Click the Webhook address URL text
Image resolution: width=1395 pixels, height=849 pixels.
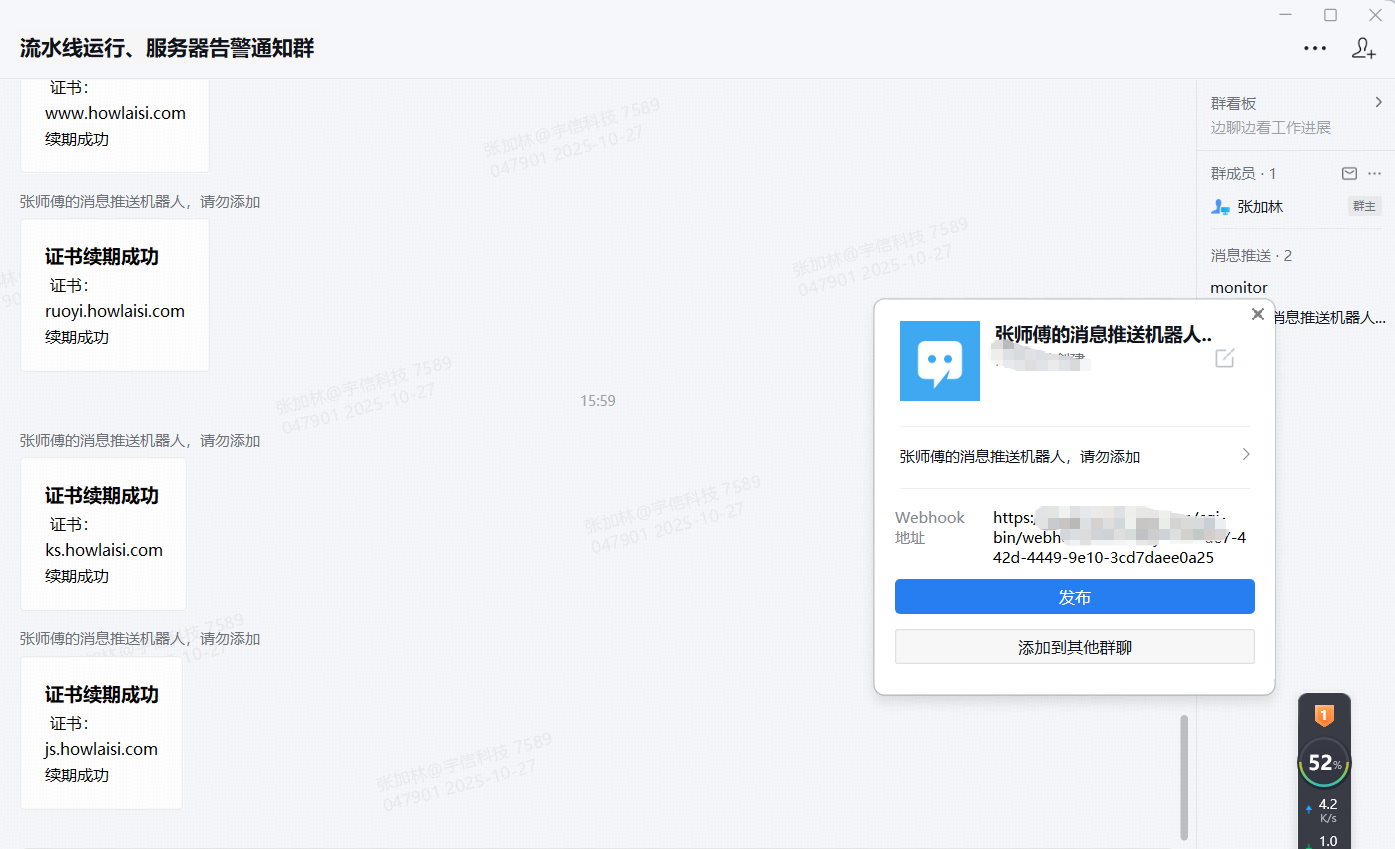(1118, 538)
